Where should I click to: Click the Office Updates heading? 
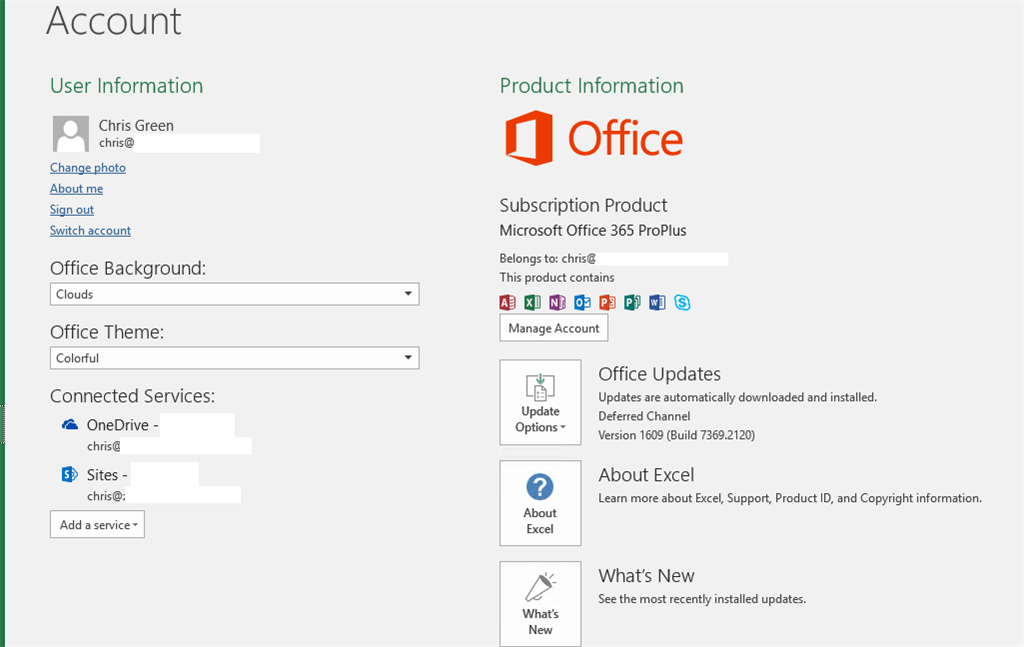pos(660,374)
